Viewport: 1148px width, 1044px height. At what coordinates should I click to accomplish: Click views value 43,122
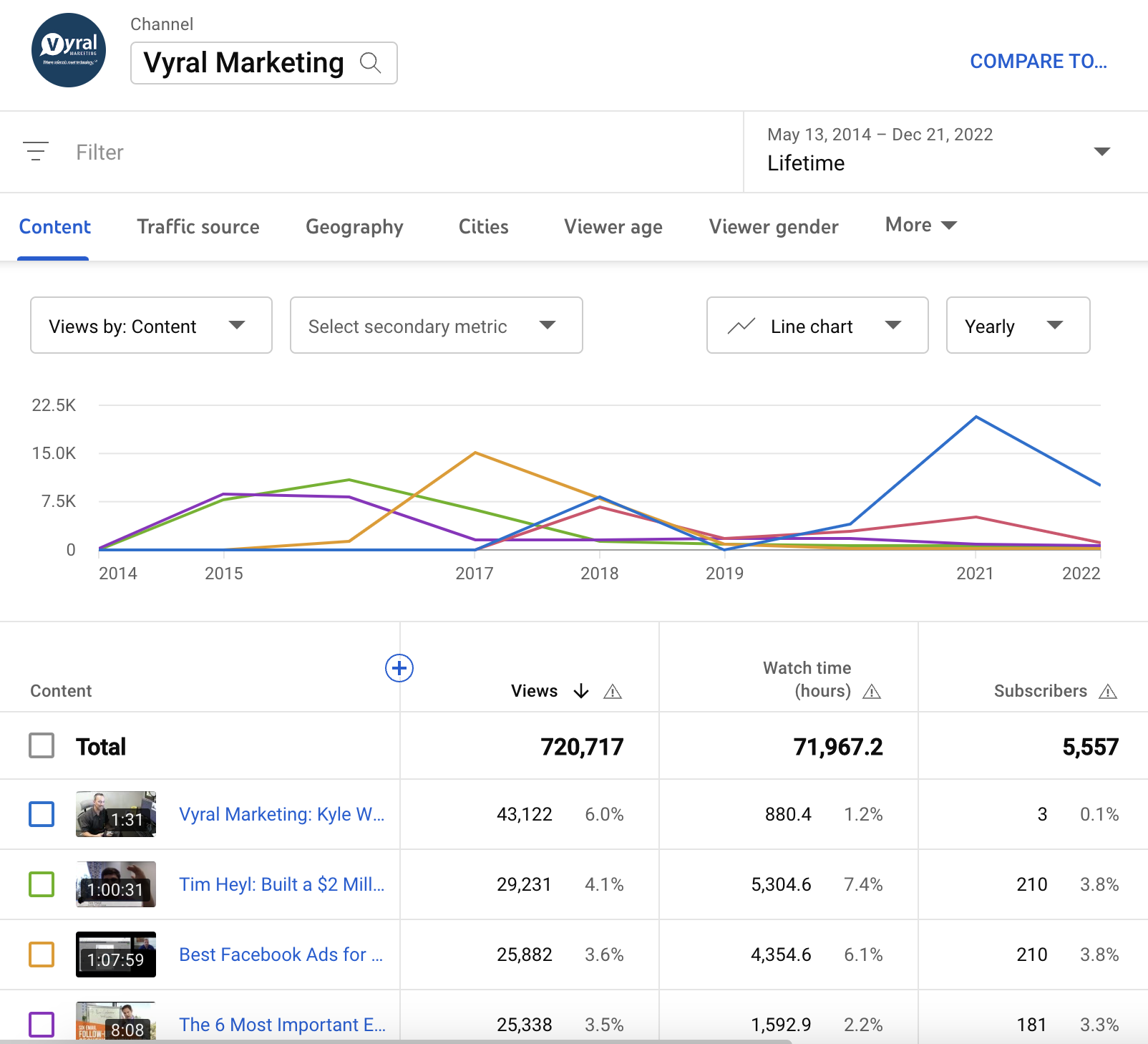tap(525, 814)
